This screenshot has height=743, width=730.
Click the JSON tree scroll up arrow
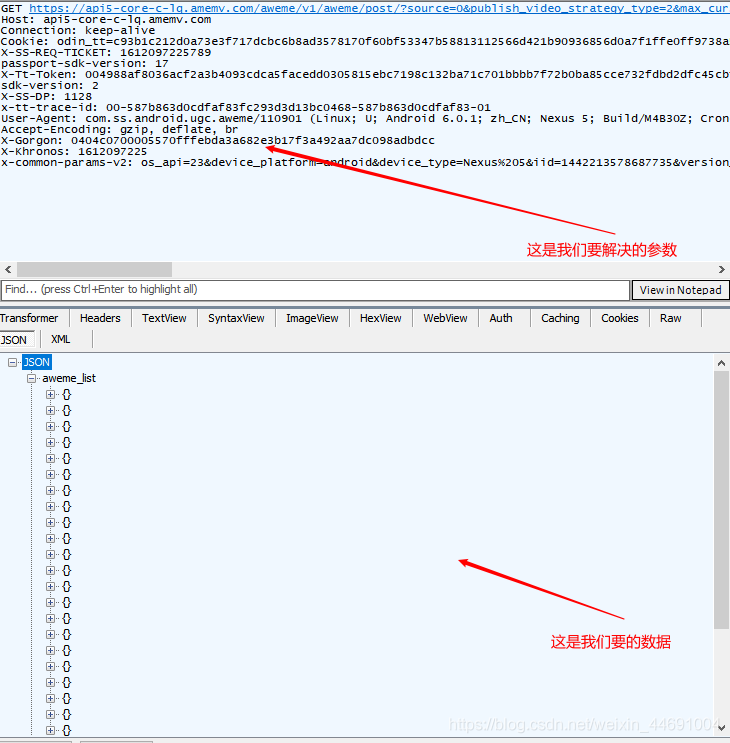click(721, 363)
